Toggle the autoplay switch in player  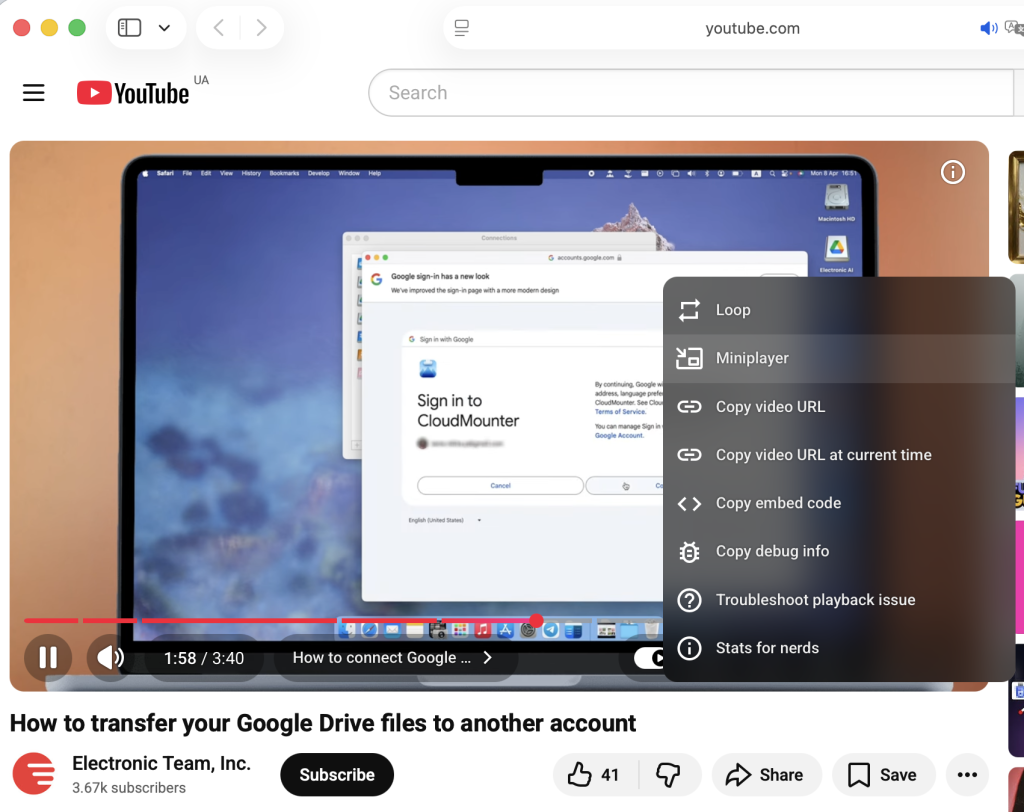[649, 657]
